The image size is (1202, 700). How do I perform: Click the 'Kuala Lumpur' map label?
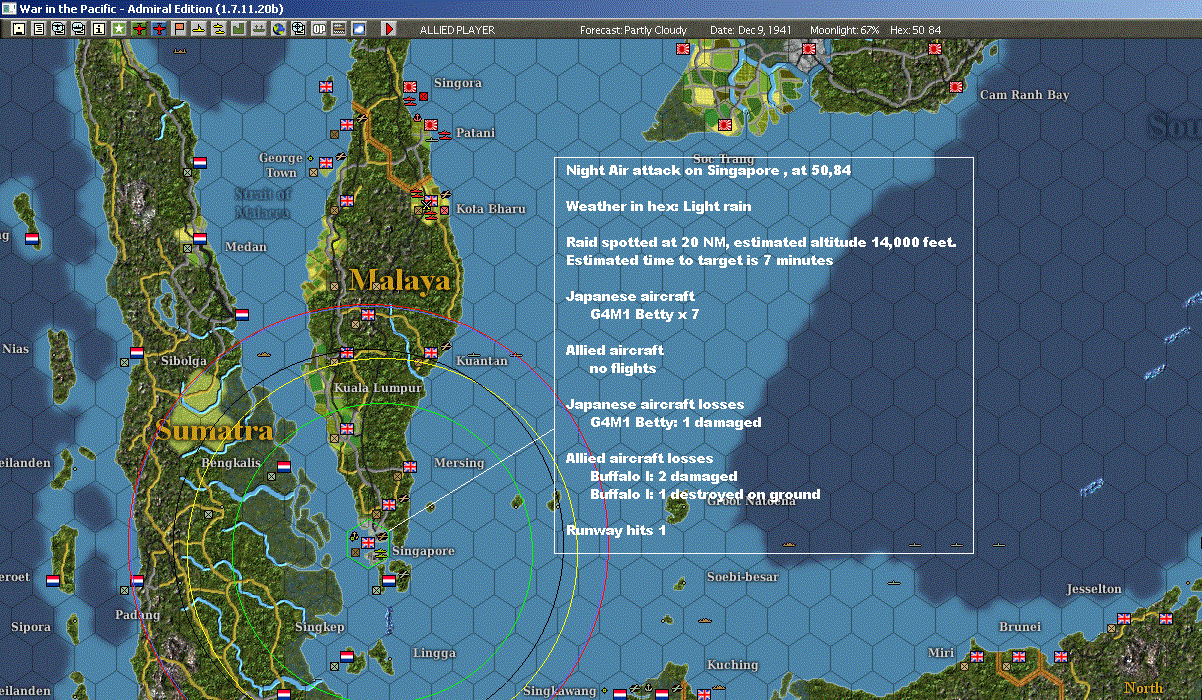378,387
